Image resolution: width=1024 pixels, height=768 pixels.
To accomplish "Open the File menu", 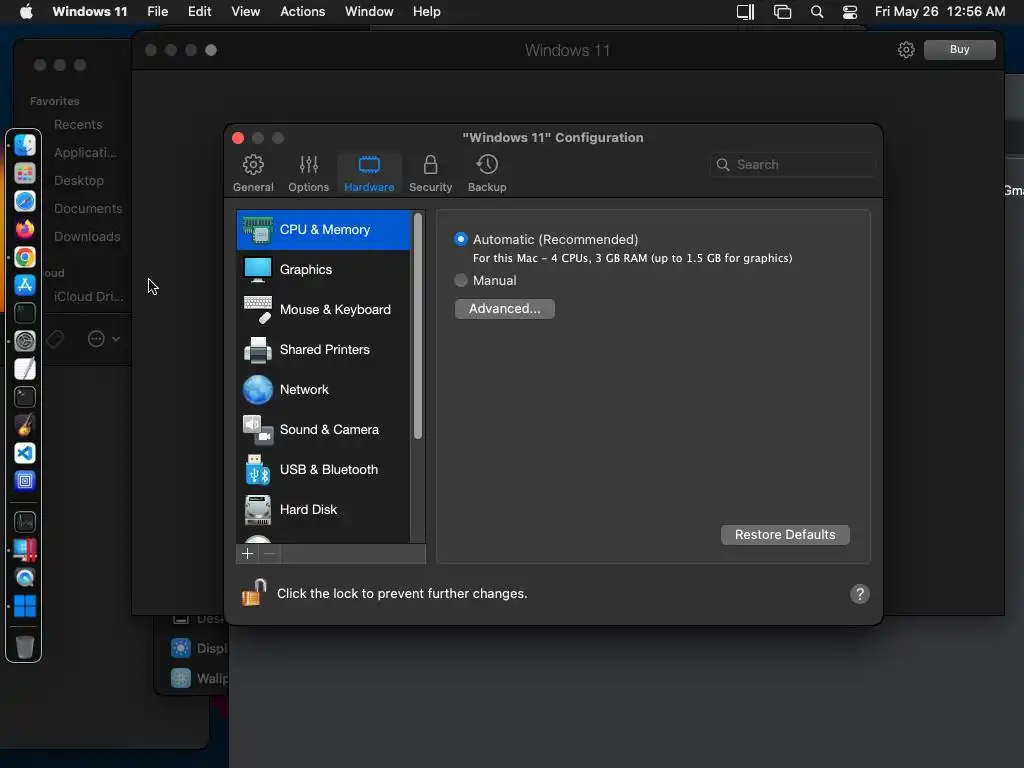I will tap(157, 12).
